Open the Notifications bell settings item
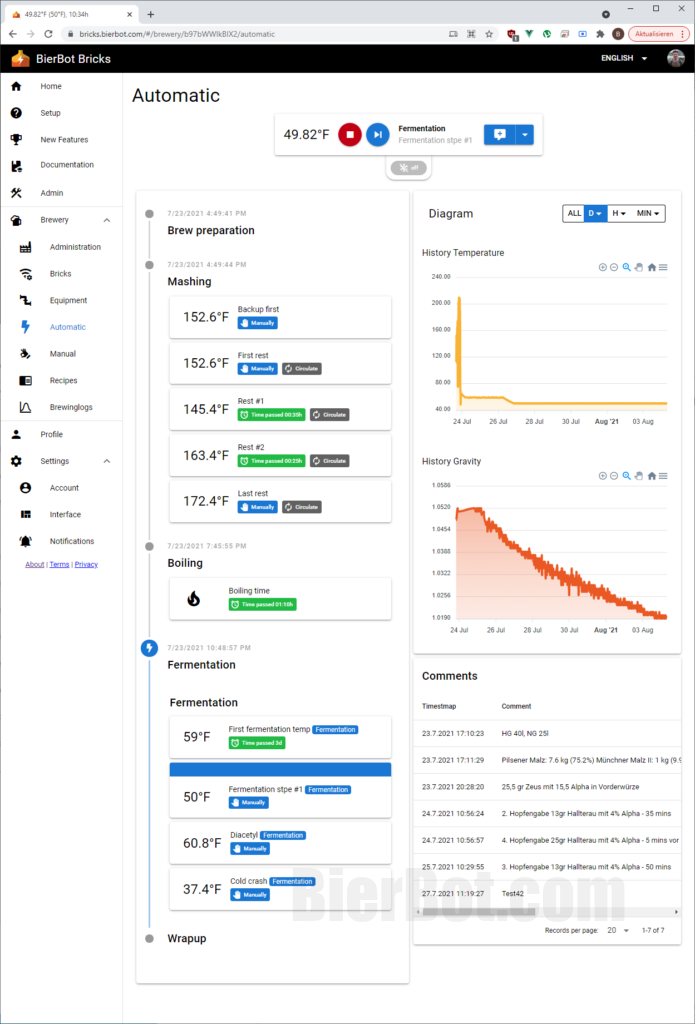Image resolution: width=695 pixels, height=1024 pixels. [71, 541]
